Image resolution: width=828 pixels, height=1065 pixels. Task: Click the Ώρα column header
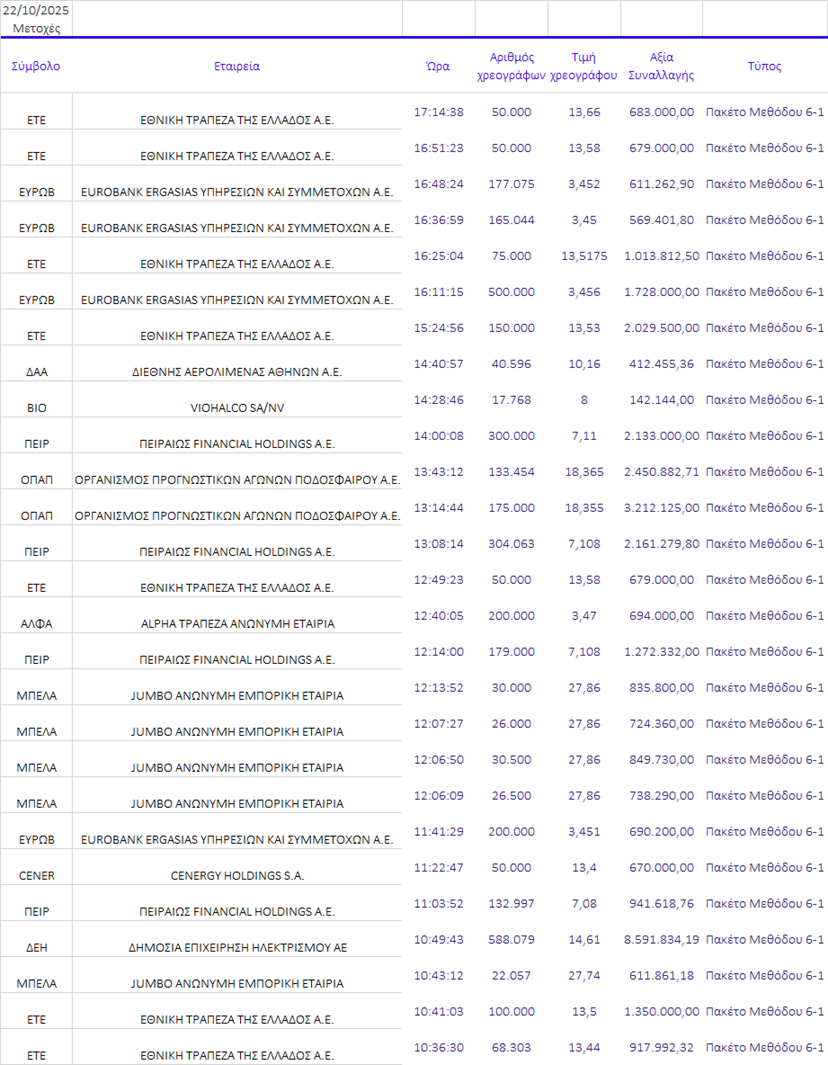click(438, 66)
